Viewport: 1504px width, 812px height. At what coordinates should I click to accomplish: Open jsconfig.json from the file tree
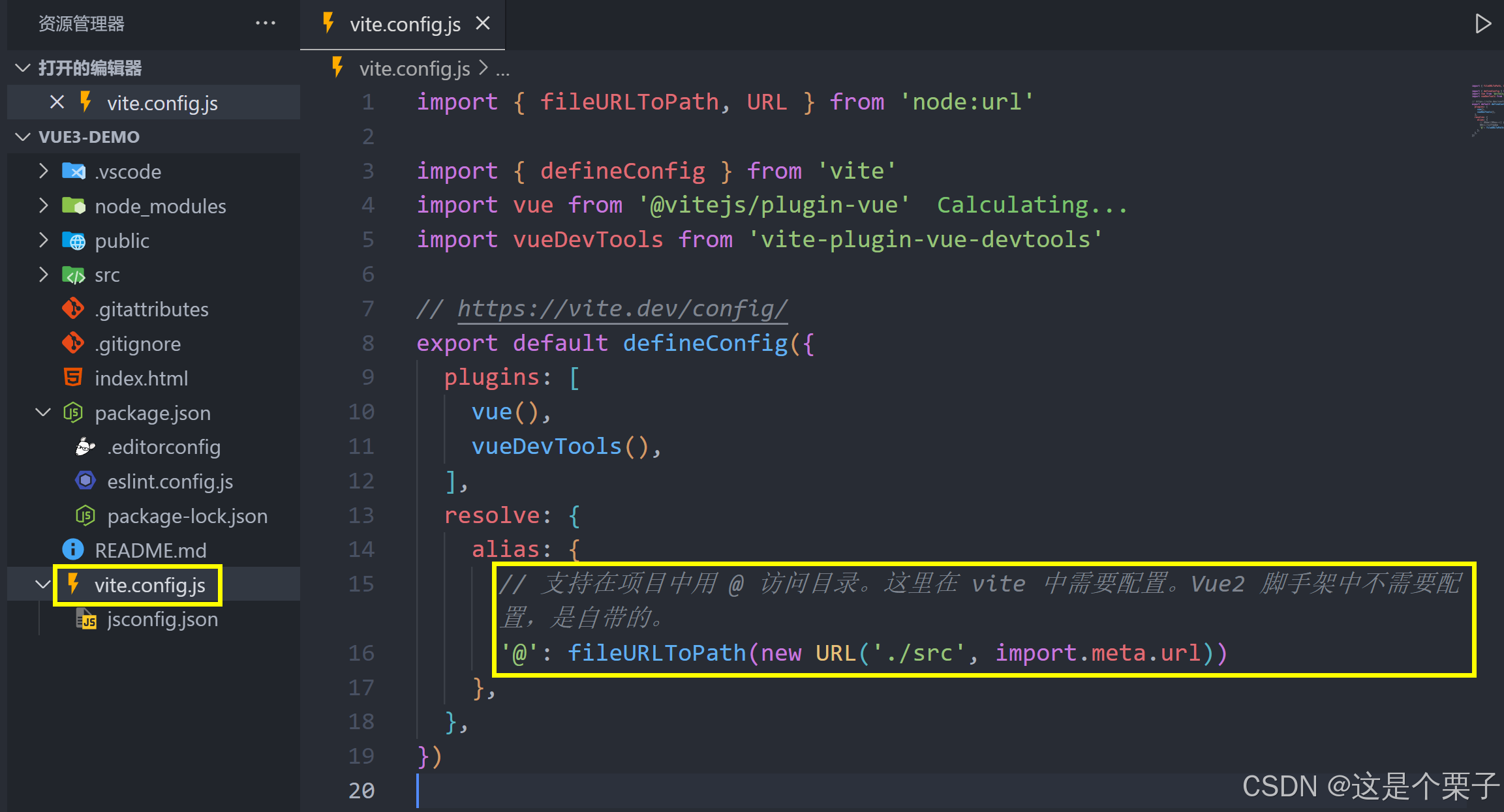(x=162, y=619)
